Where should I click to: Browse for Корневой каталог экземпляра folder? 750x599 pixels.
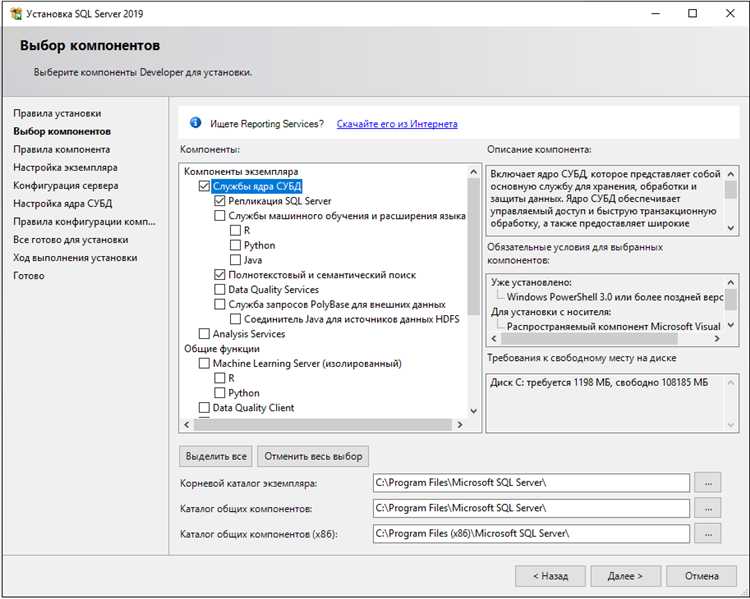point(708,483)
